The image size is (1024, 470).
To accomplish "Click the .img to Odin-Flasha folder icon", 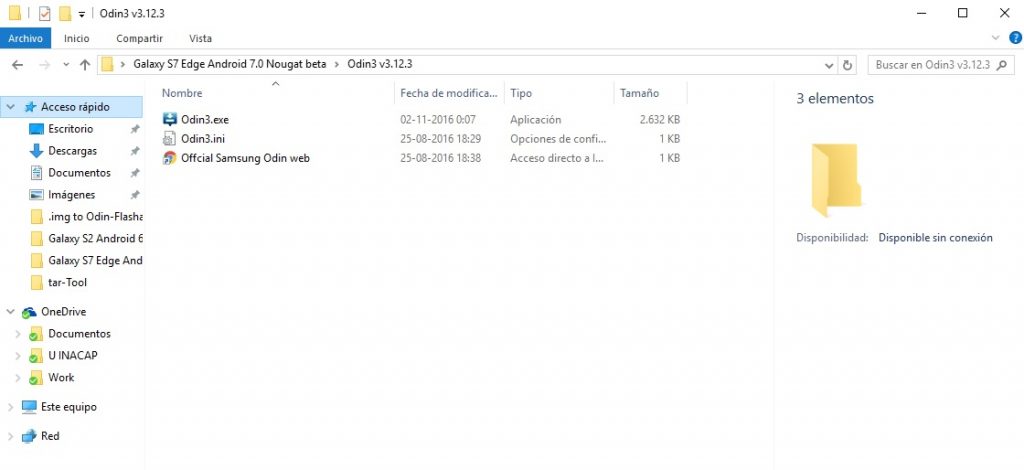I will pyautogui.click(x=37, y=217).
